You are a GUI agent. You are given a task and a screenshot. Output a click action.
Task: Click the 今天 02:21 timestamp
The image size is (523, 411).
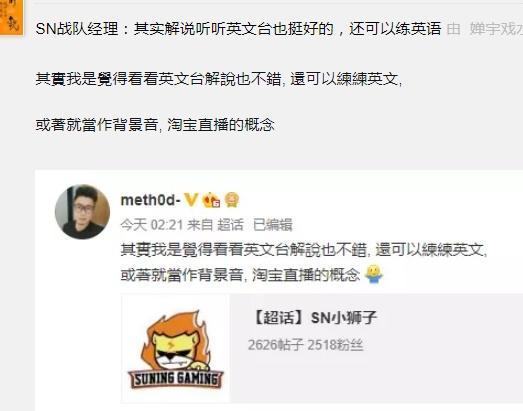pos(151,225)
